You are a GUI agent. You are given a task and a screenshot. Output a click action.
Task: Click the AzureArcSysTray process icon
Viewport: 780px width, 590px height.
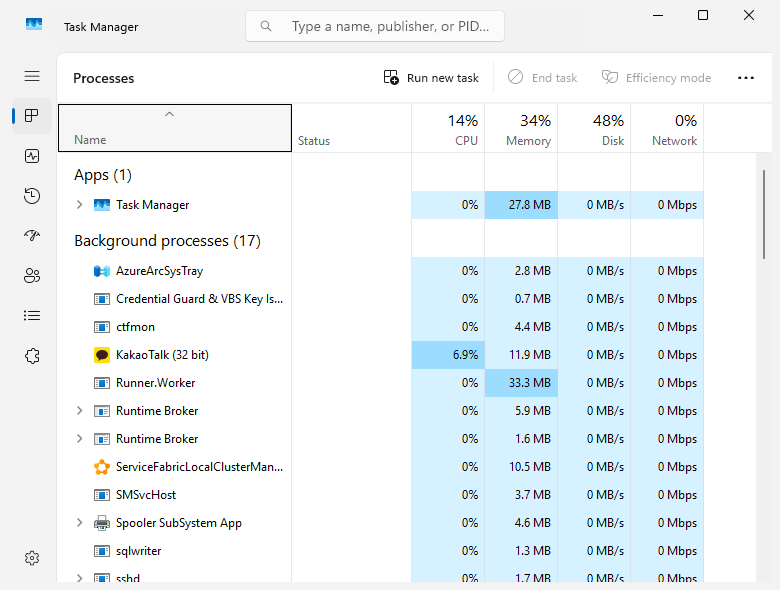(x=101, y=271)
